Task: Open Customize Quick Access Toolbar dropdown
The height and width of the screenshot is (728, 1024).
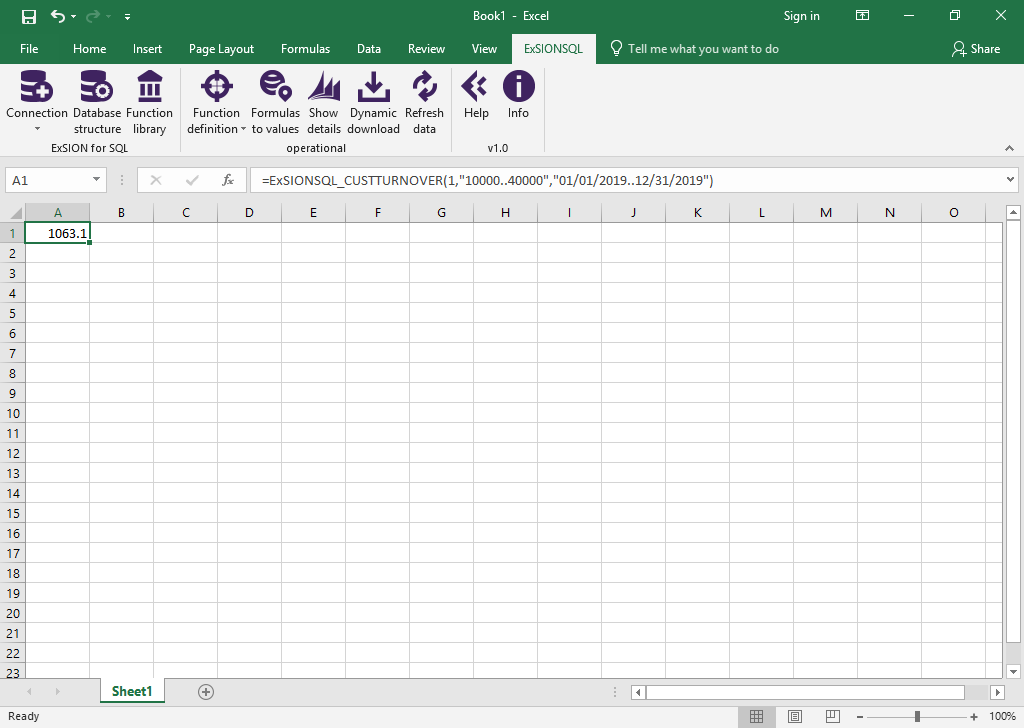Action: (127, 16)
